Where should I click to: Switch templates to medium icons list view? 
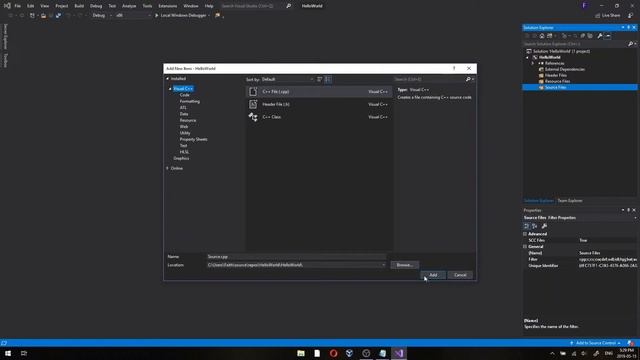pyautogui.click(x=328, y=79)
